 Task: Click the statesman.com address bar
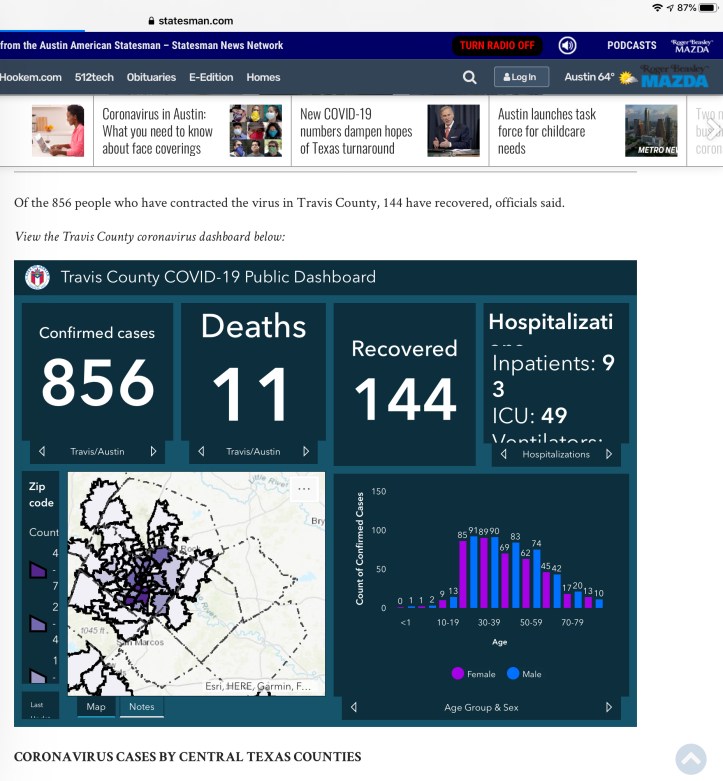pos(191,21)
